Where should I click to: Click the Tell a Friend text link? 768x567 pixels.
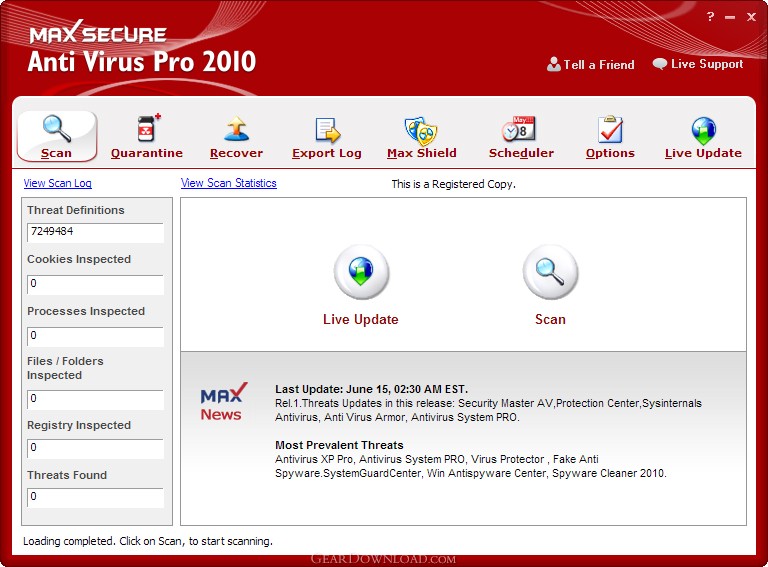click(599, 65)
